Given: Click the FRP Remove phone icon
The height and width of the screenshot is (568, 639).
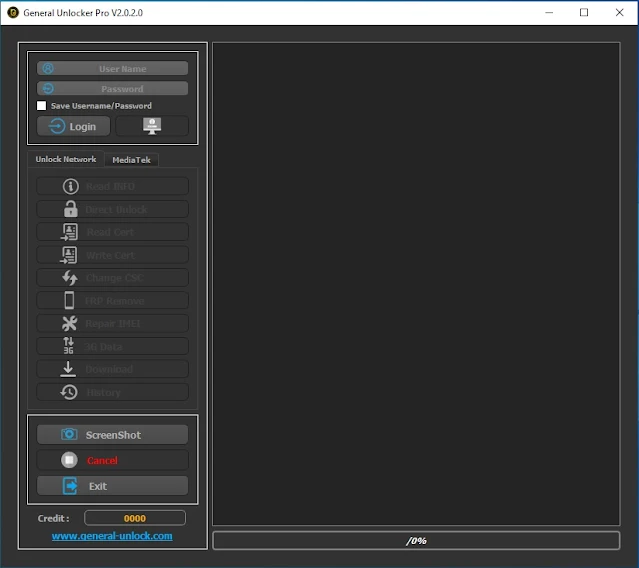Looking at the screenshot, I should coord(70,300).
